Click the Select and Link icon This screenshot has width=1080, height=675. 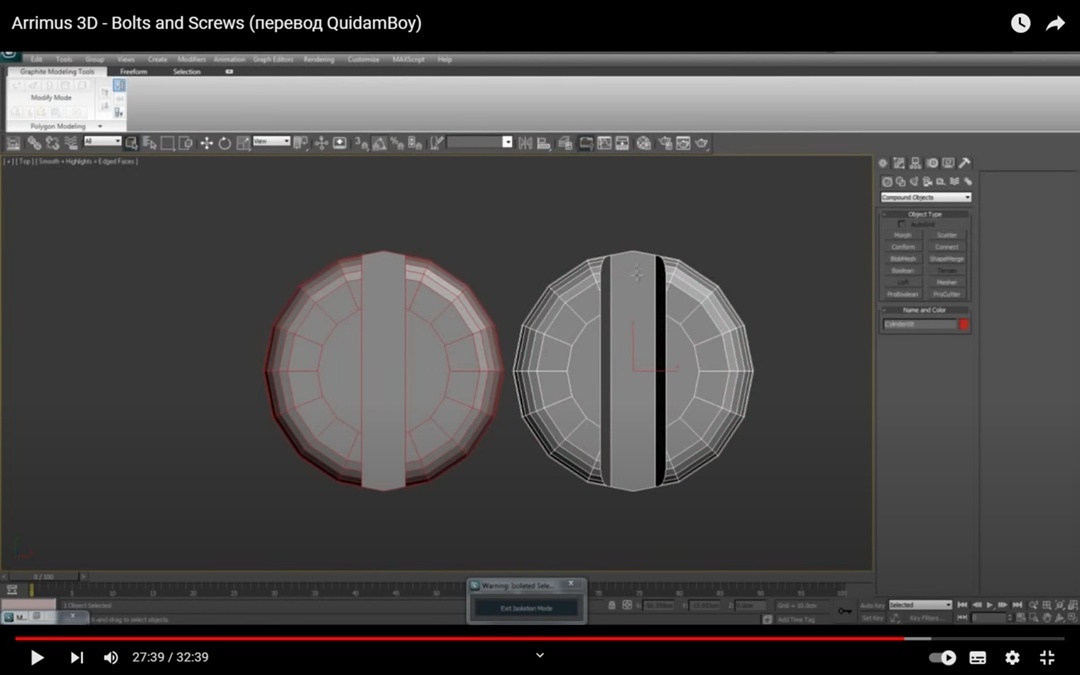34,143
